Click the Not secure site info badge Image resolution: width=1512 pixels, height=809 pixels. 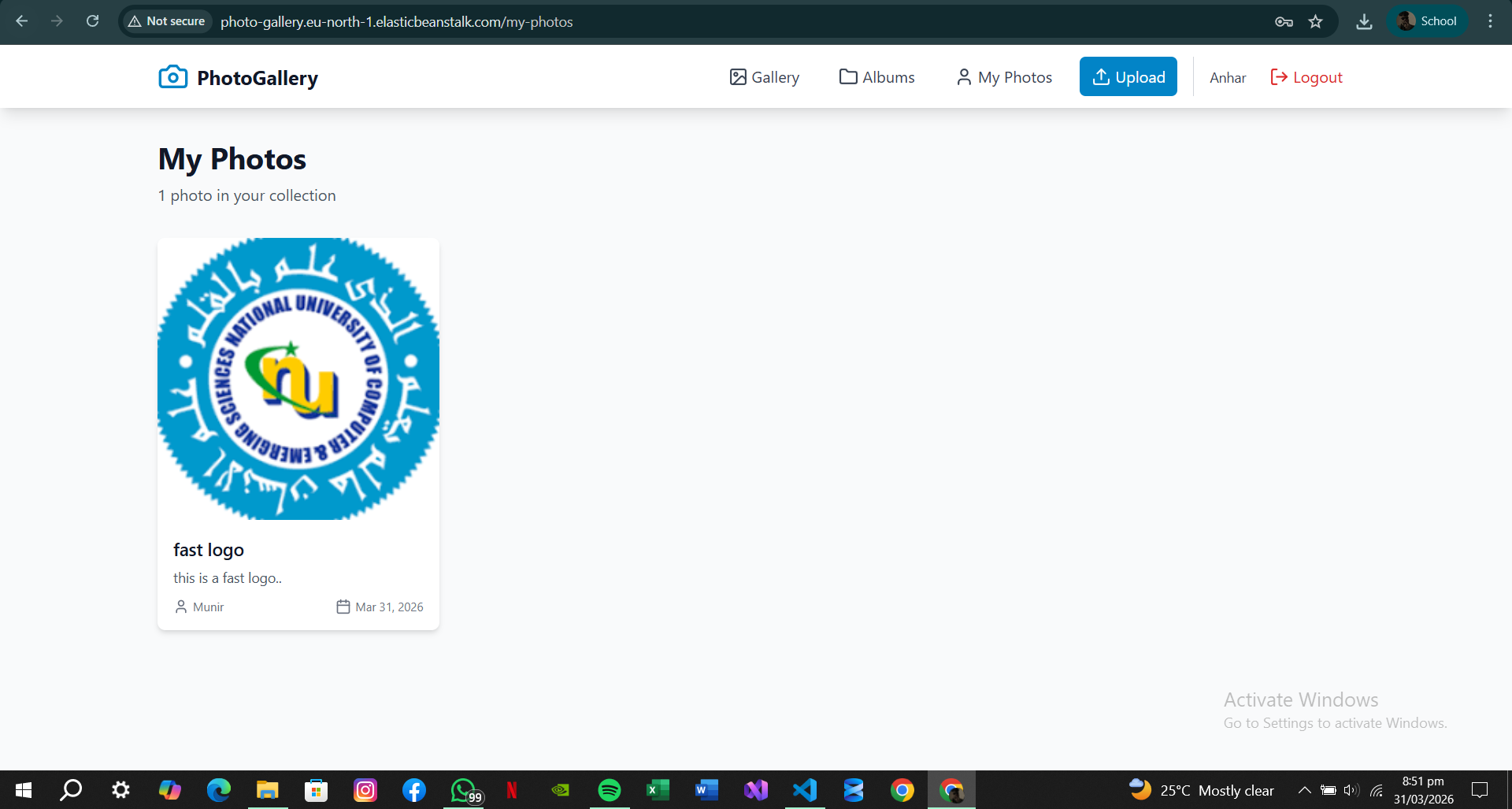pos(167,21)
